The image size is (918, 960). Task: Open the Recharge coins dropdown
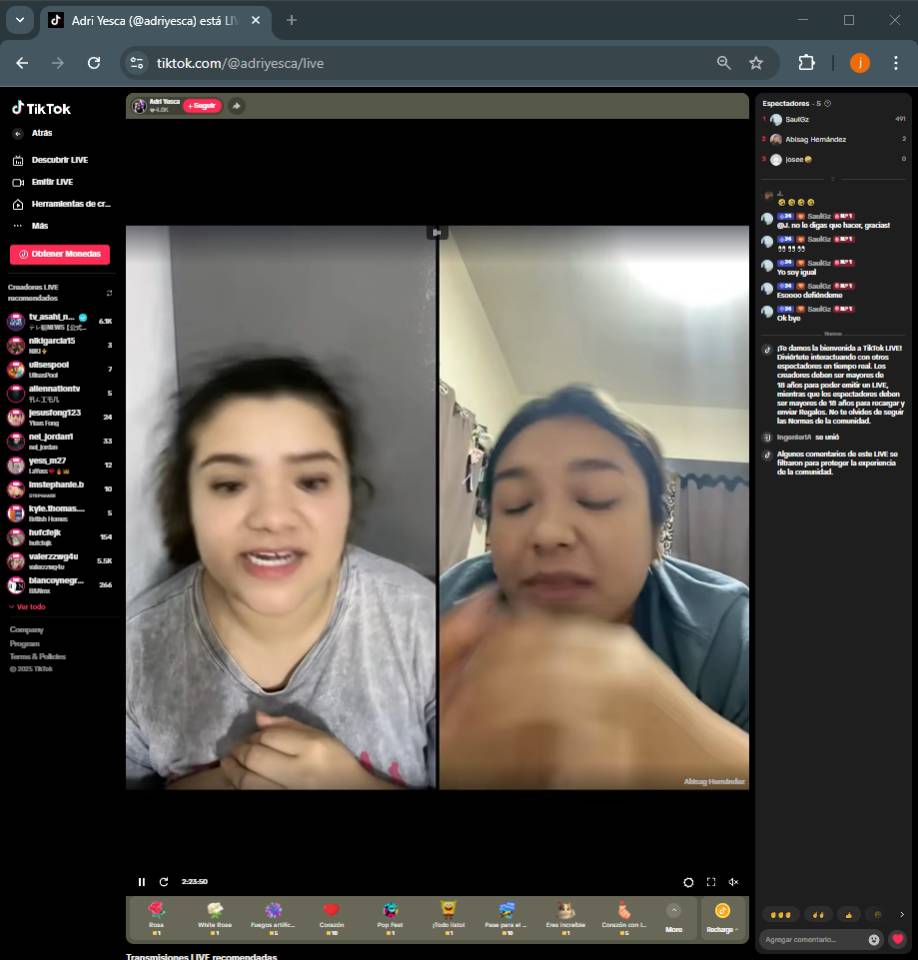pos(722,917)
